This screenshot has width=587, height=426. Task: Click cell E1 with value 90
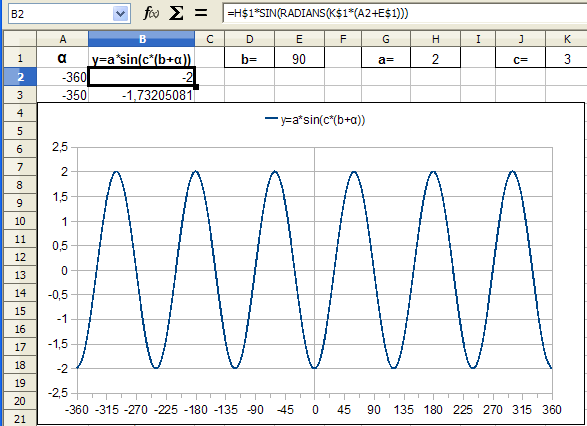point(299,58)
